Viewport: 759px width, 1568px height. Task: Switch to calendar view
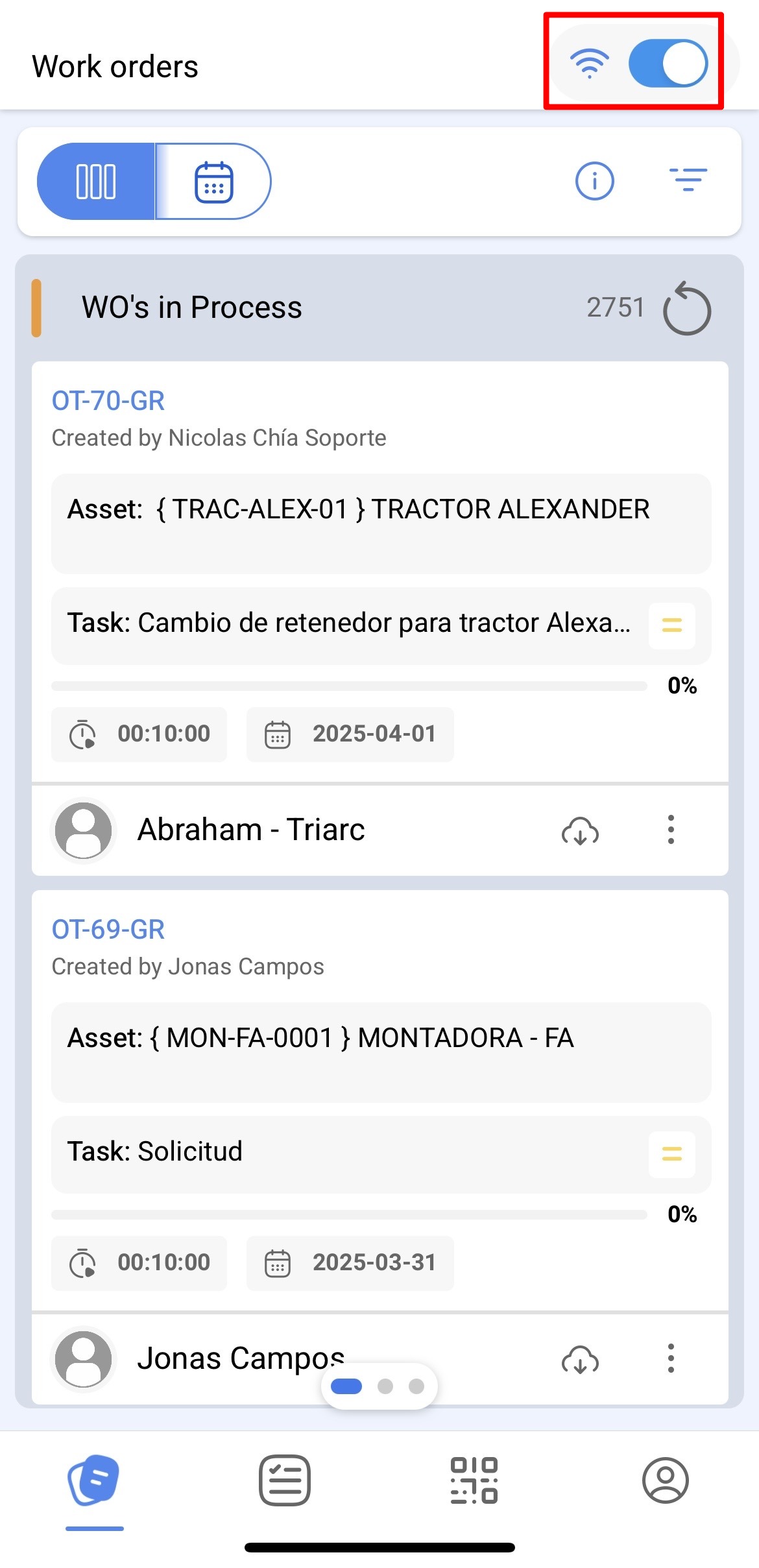(213, 182)
